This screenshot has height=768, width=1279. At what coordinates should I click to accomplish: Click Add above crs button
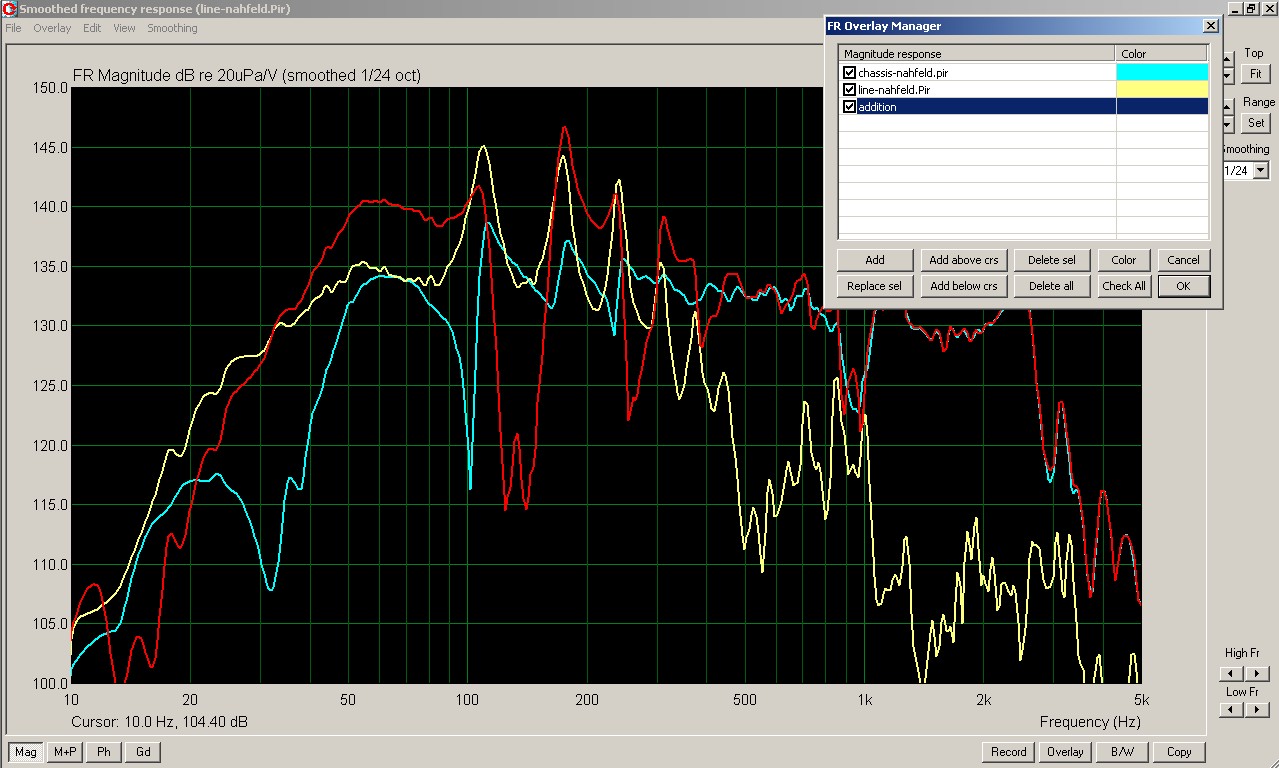[x=963, y=260]
